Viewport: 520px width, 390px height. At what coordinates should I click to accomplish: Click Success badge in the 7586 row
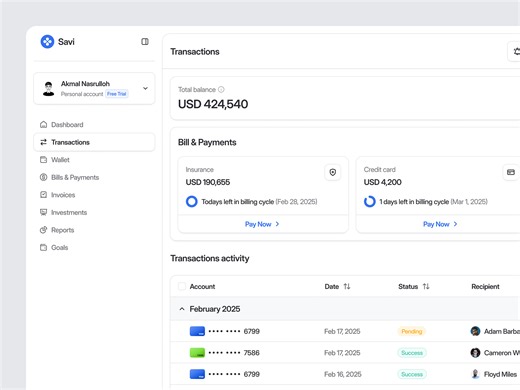pos(412,353)
